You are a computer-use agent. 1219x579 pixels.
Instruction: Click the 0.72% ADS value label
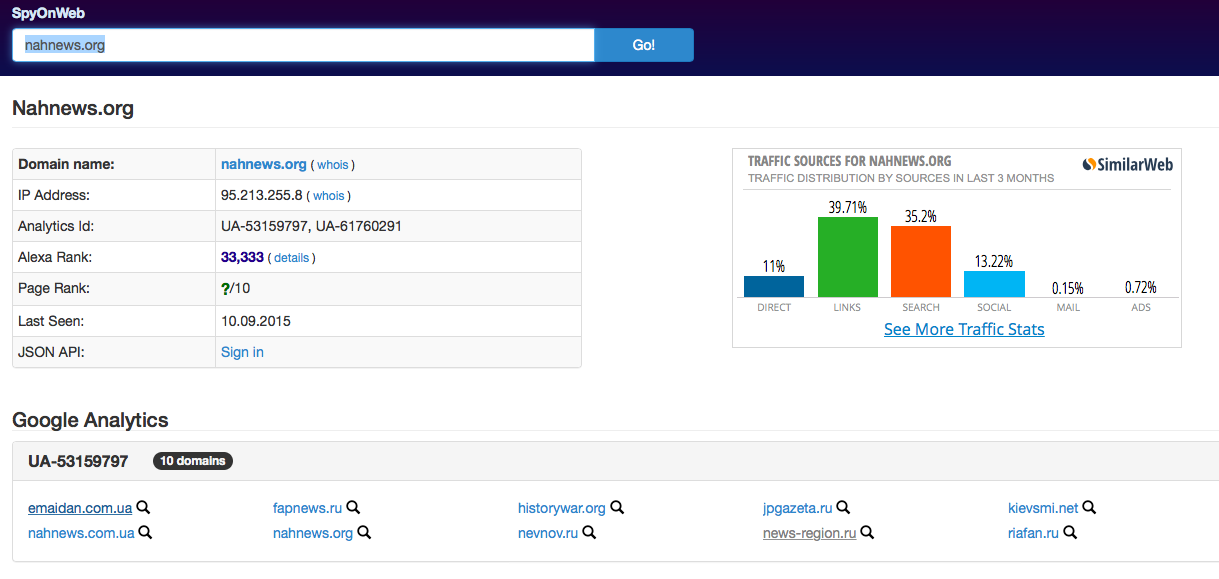coord(1141,287)
